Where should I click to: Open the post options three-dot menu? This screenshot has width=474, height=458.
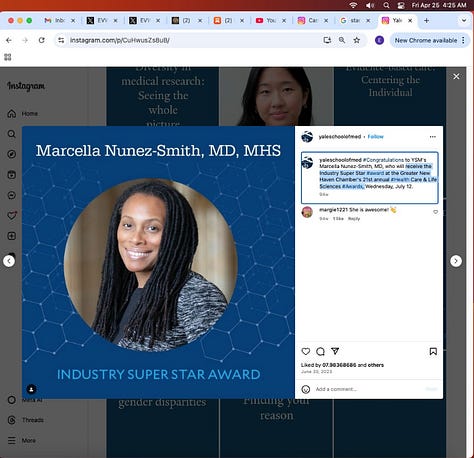[433, 137]
